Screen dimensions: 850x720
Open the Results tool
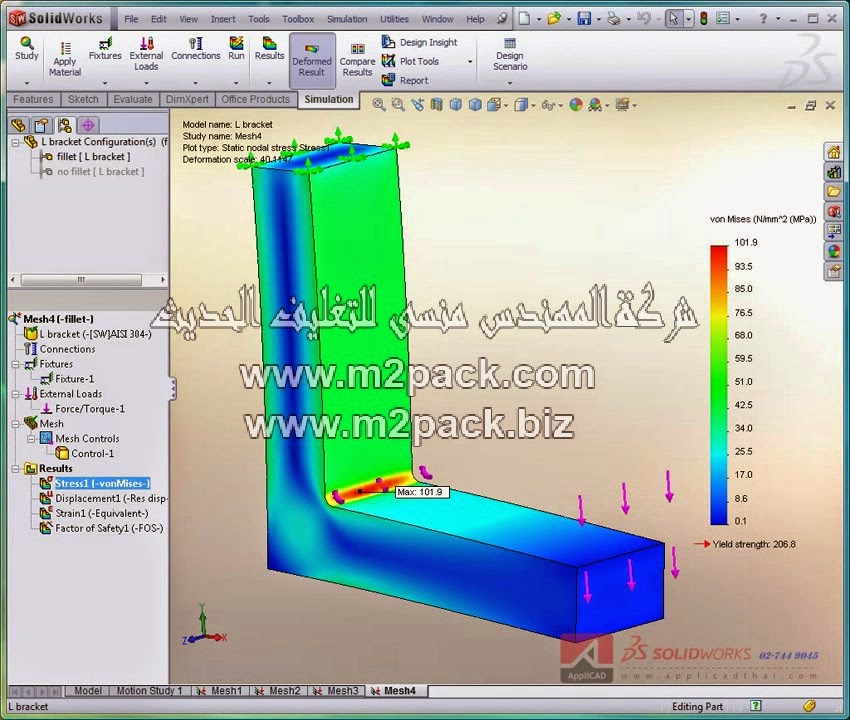[x=269, y=48]
